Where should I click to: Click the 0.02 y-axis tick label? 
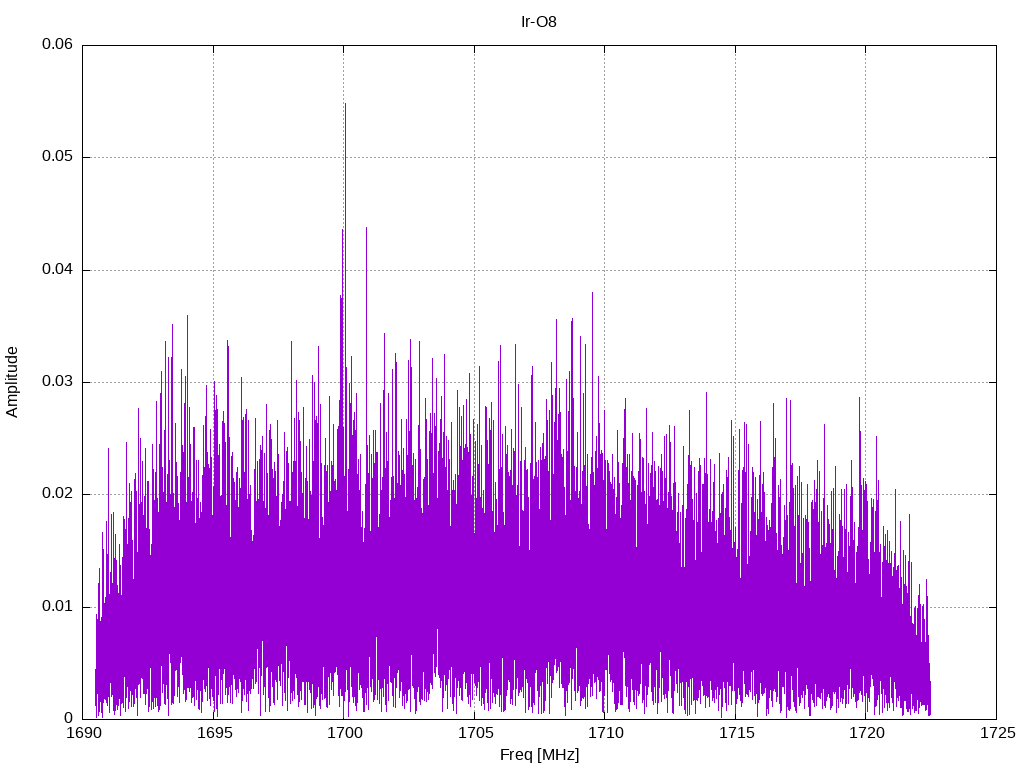tap(57, 494)
